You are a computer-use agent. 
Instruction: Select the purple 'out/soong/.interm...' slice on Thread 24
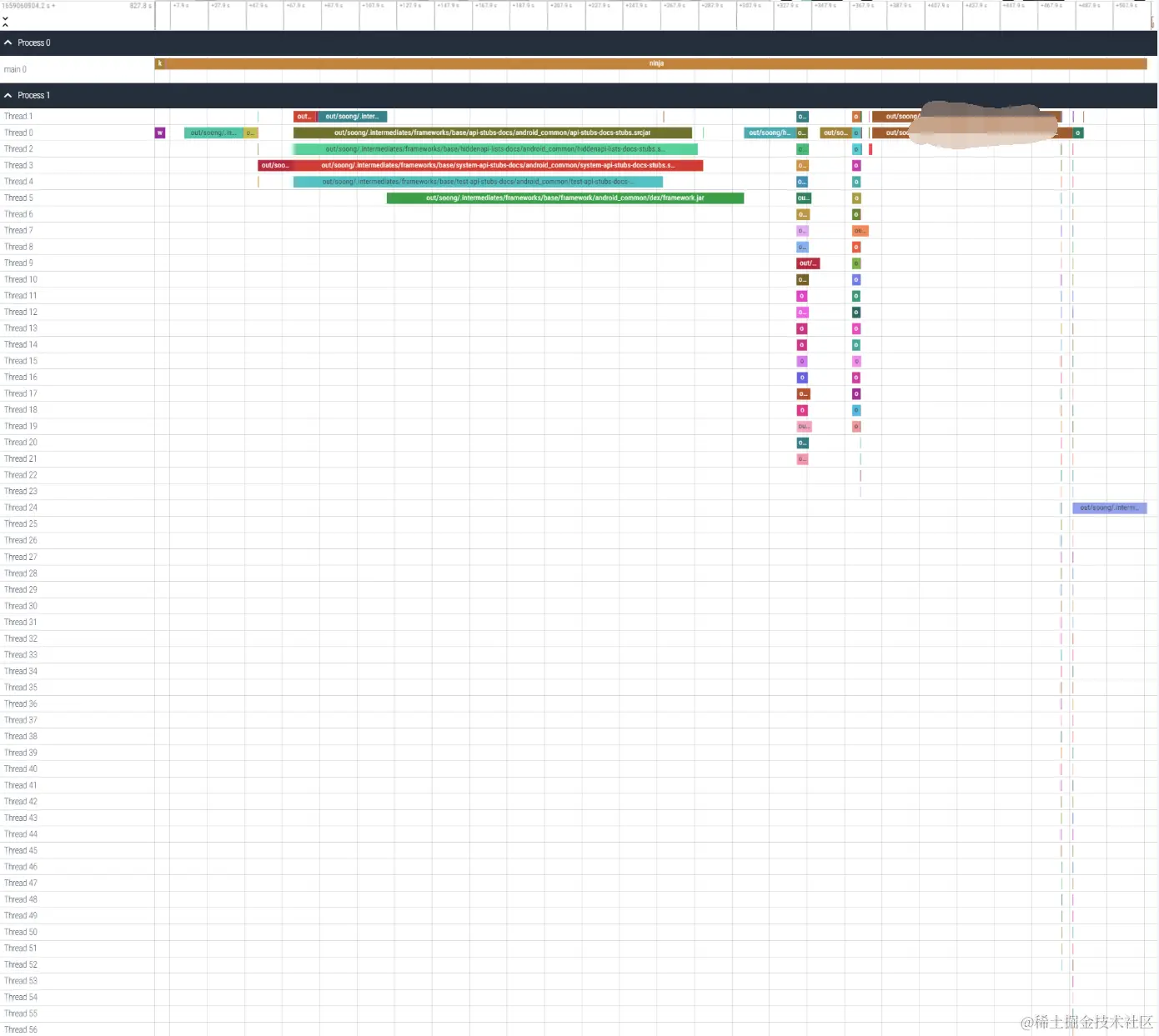(1109, 508)
